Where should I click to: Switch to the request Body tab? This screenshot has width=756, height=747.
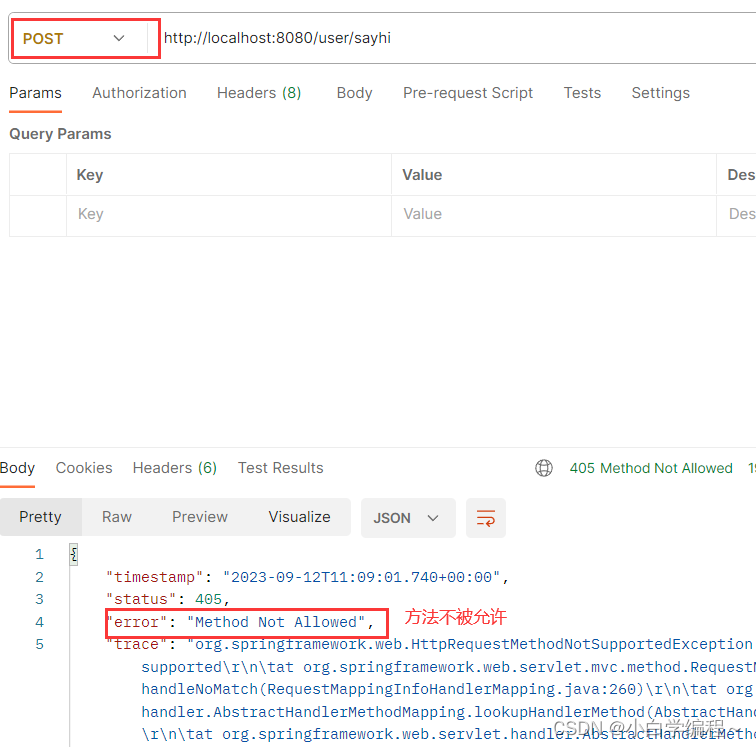(x=354, y=93)
